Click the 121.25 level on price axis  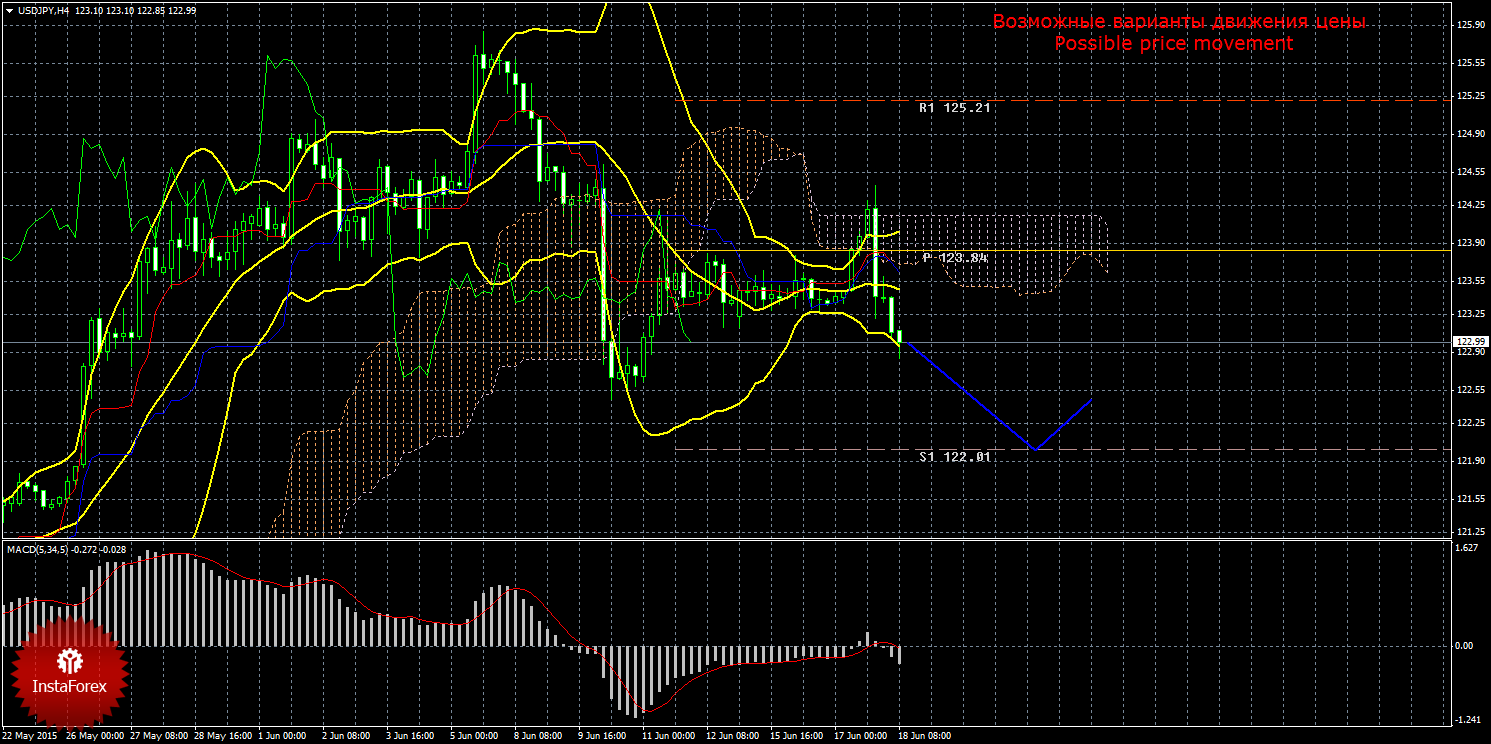(1469, 532)
